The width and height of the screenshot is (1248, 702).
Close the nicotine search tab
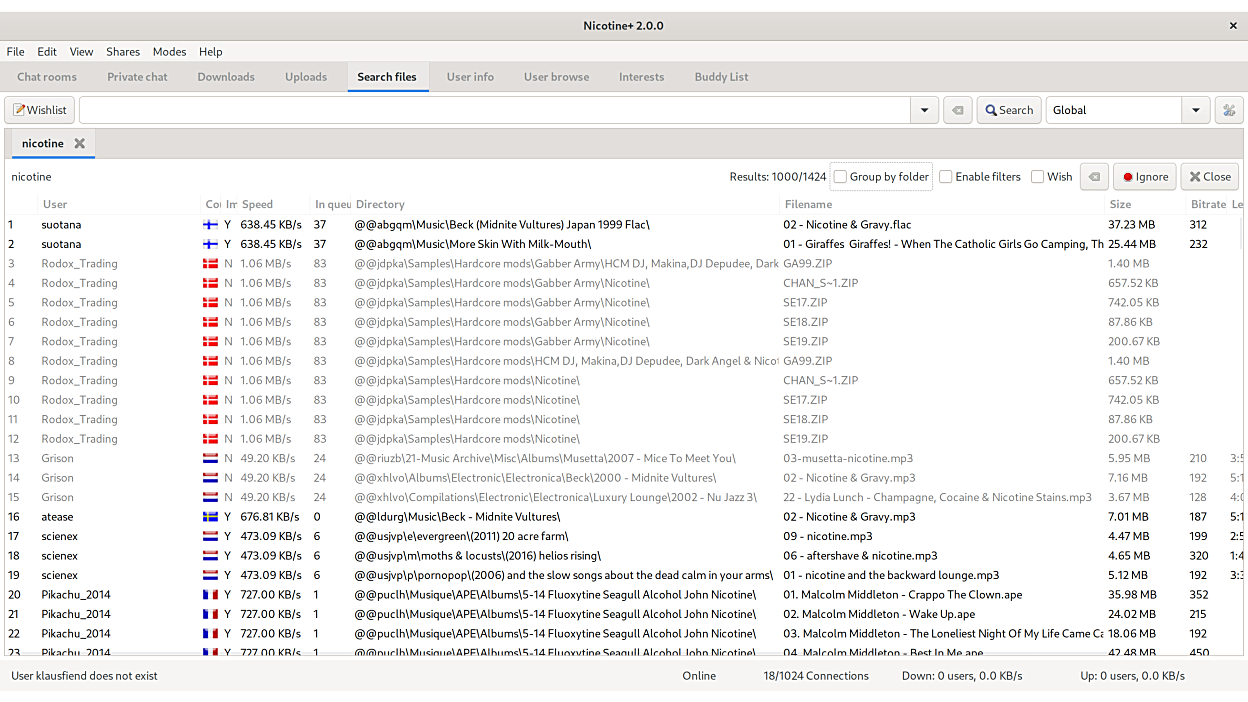80,143
